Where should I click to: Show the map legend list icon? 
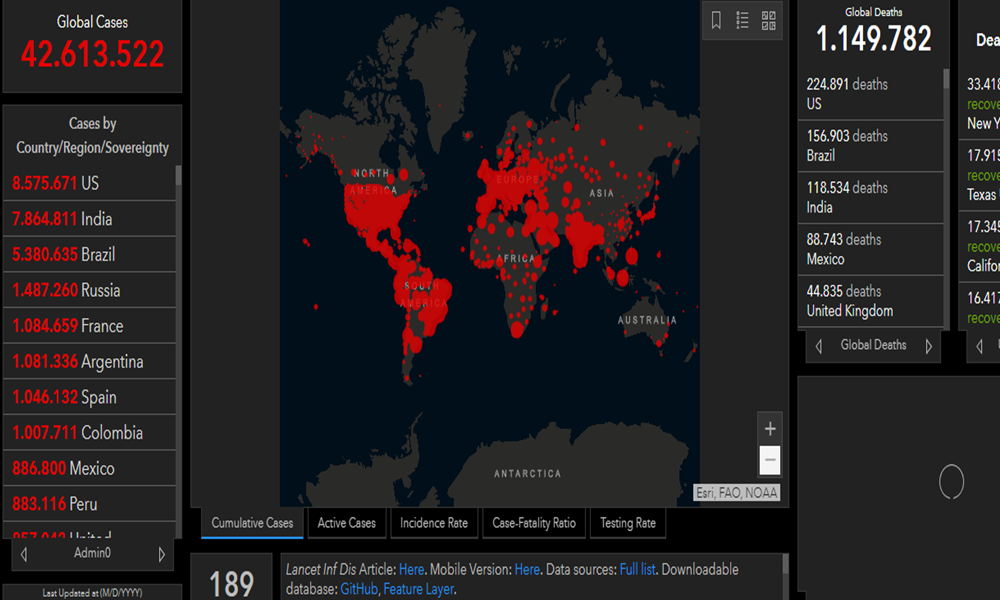[743, 20]
